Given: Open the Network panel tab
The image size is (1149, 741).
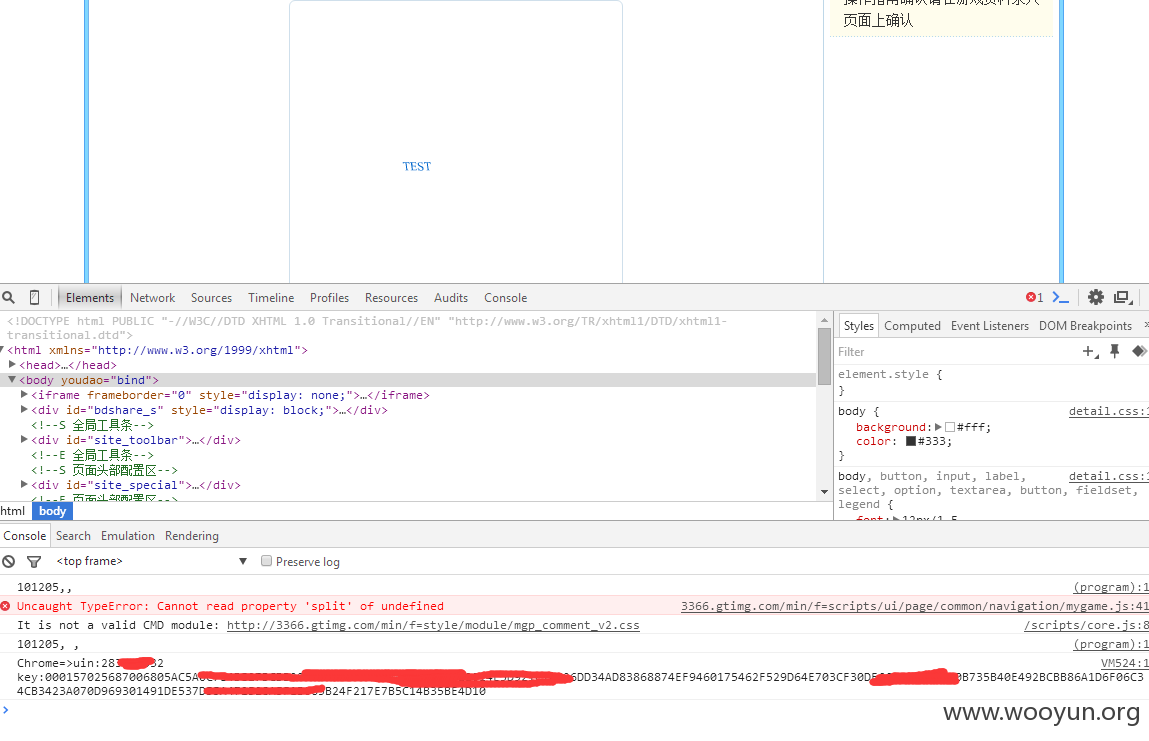Looking at the screenshot, I should (x=152, y=298).
